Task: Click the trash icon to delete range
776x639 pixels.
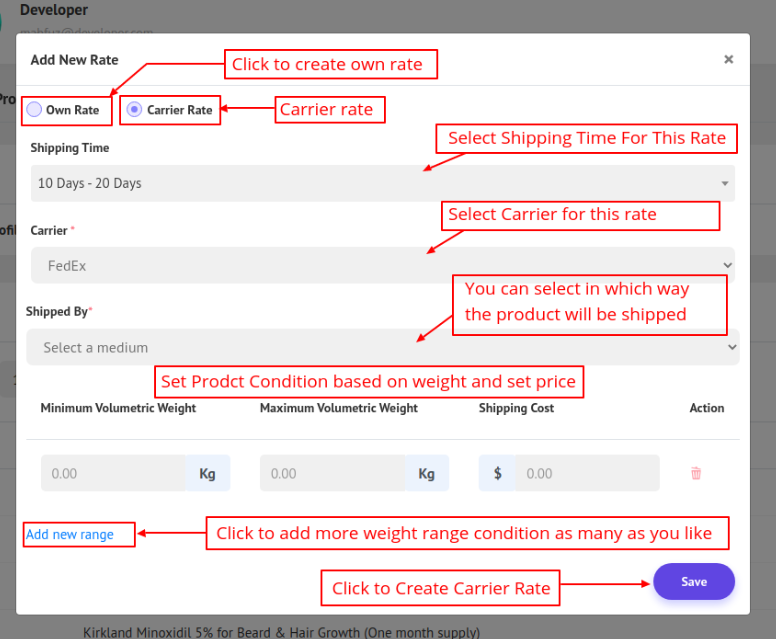Action: [696, 473]
